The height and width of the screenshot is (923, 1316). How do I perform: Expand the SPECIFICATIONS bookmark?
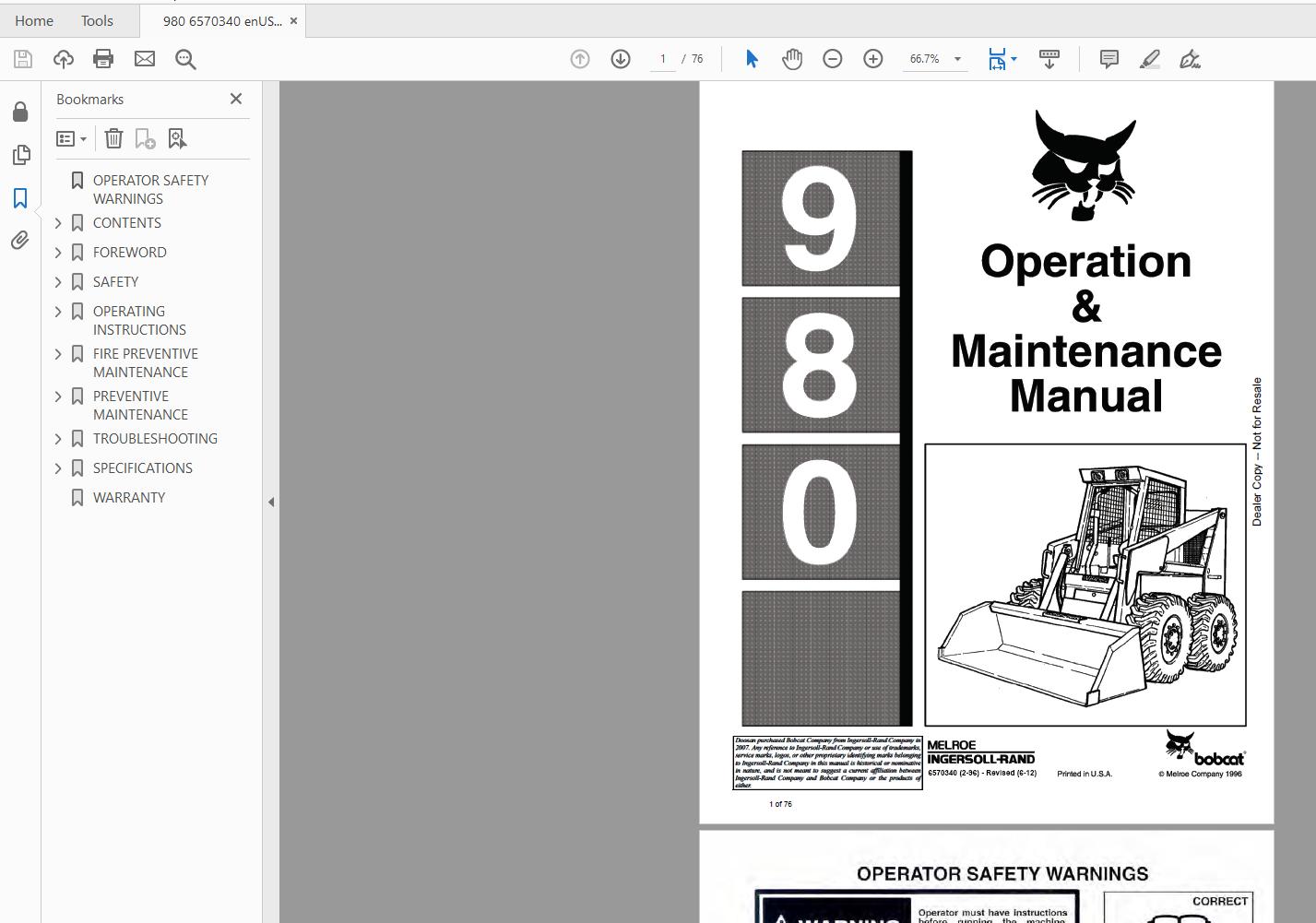coord(58,468)
